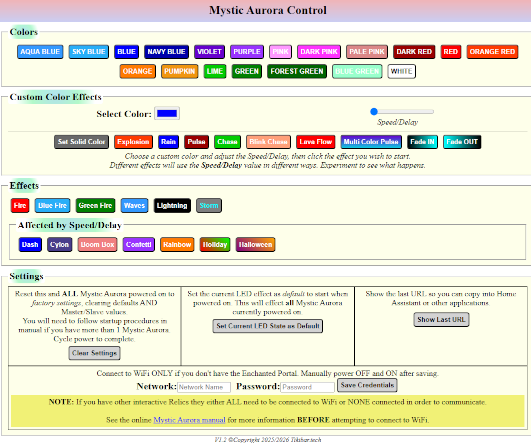Set the AQUA BLUE color

(x=40, y=52)
